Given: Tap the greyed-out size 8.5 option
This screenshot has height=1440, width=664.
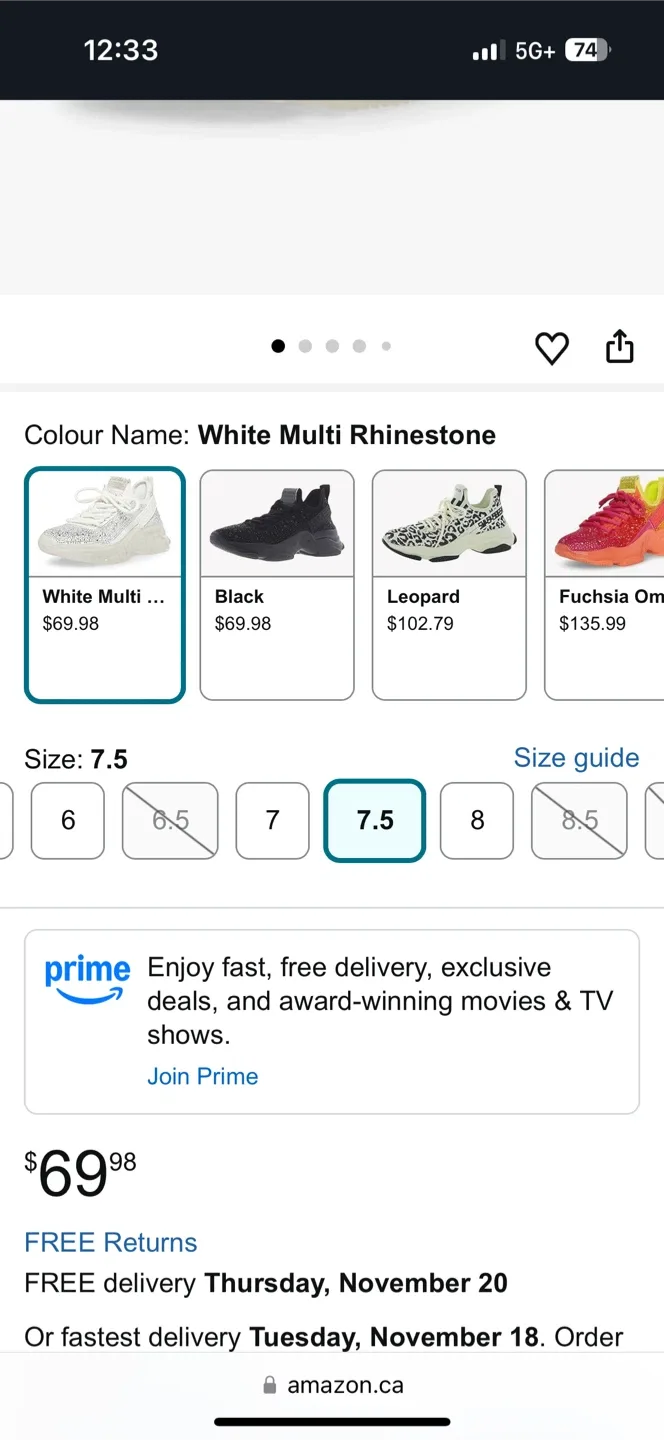Looking at the screenshot, I should (x=579, y=821).
